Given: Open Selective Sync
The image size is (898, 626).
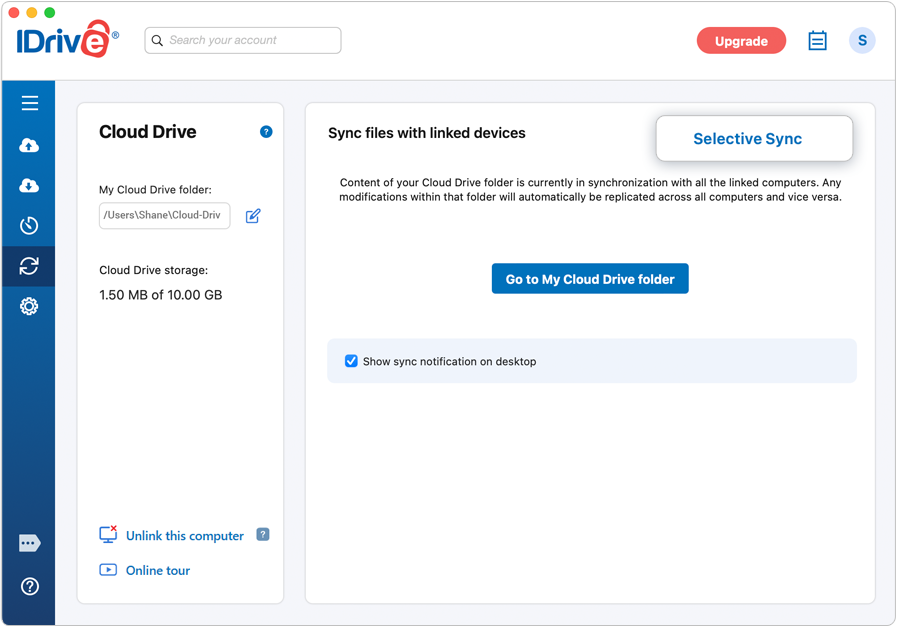Looking at the screenshot, I should click(754, 139).
